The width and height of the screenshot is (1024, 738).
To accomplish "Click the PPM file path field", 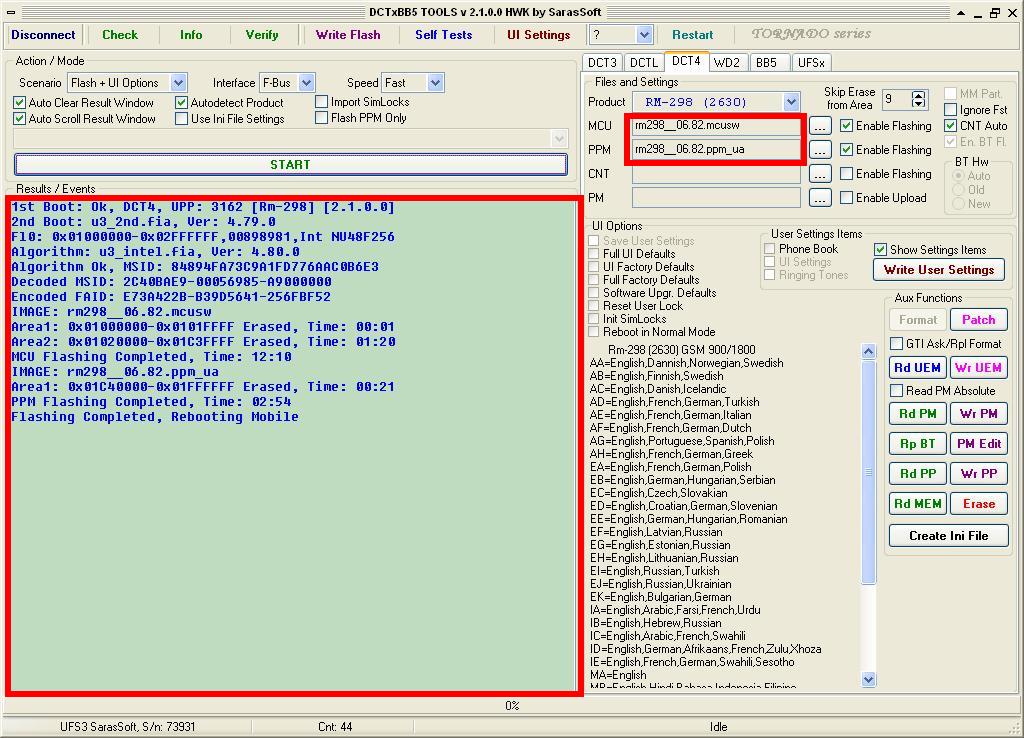I will click(x=716, y=150).
